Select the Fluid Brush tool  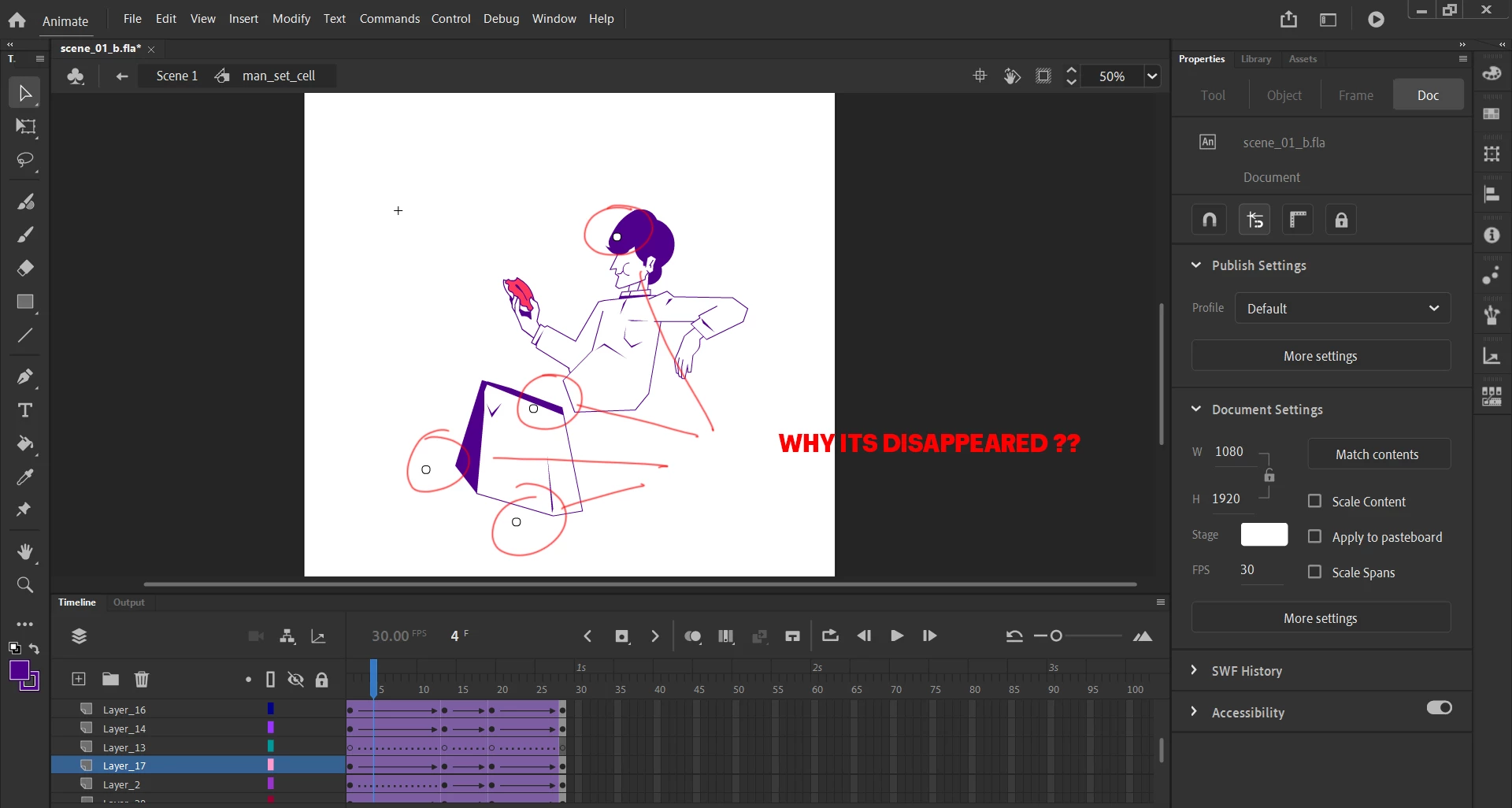tap(25, 202)
